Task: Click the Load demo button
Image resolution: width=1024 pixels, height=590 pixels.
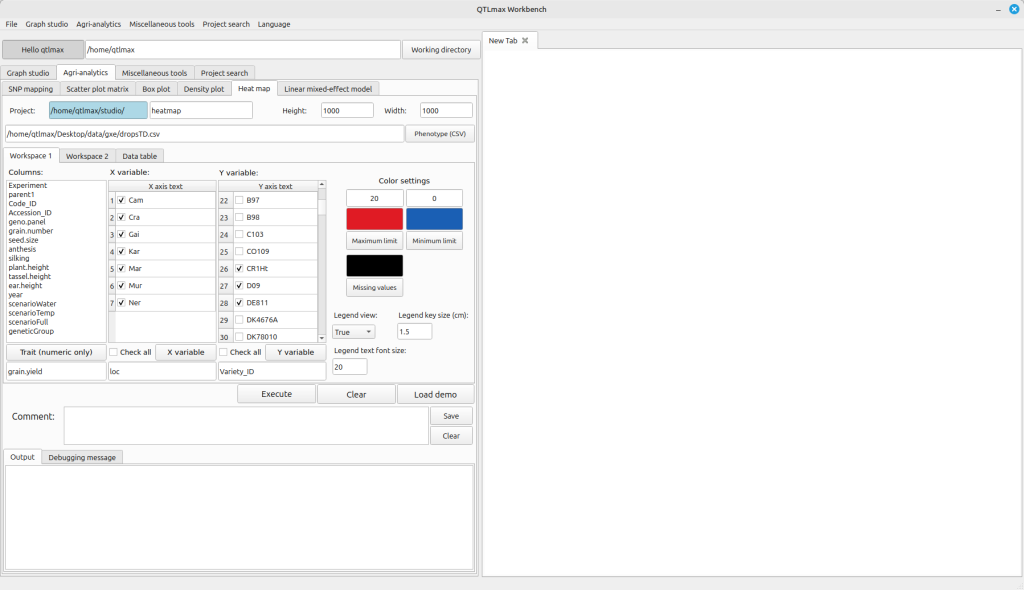Action: pyautogui.click(x=435, y=394)
